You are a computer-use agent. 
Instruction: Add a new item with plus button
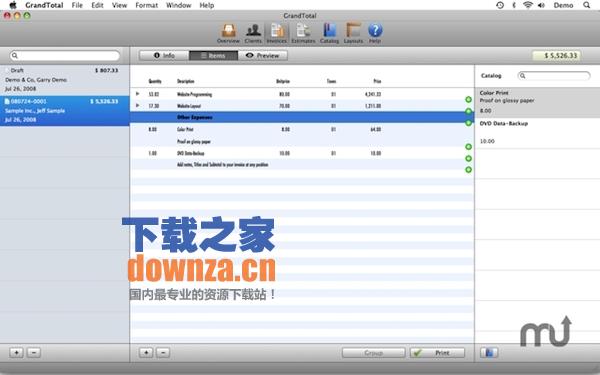[x=146, y=352]
